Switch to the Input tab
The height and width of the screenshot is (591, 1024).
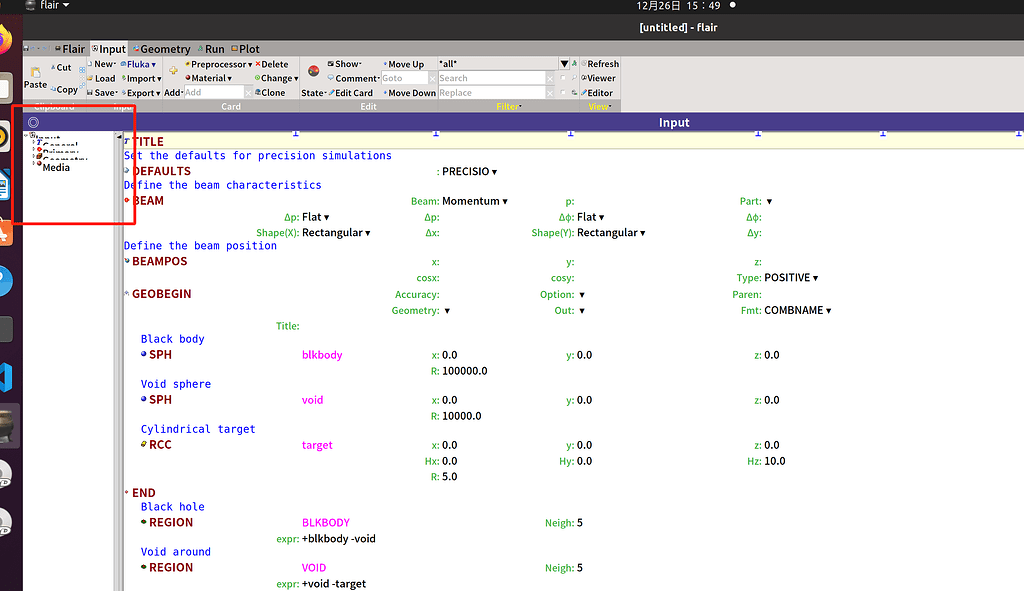pyautogui.click(x=108, y=49)
